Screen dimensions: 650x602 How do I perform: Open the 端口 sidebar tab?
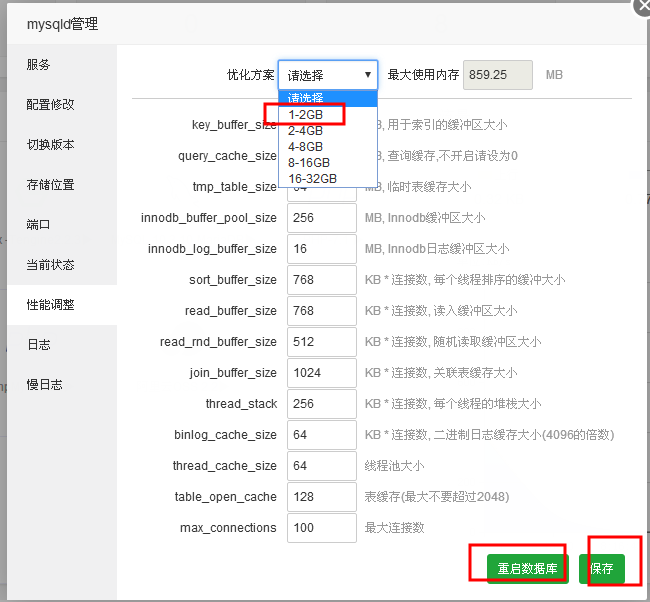click(62, 225)
